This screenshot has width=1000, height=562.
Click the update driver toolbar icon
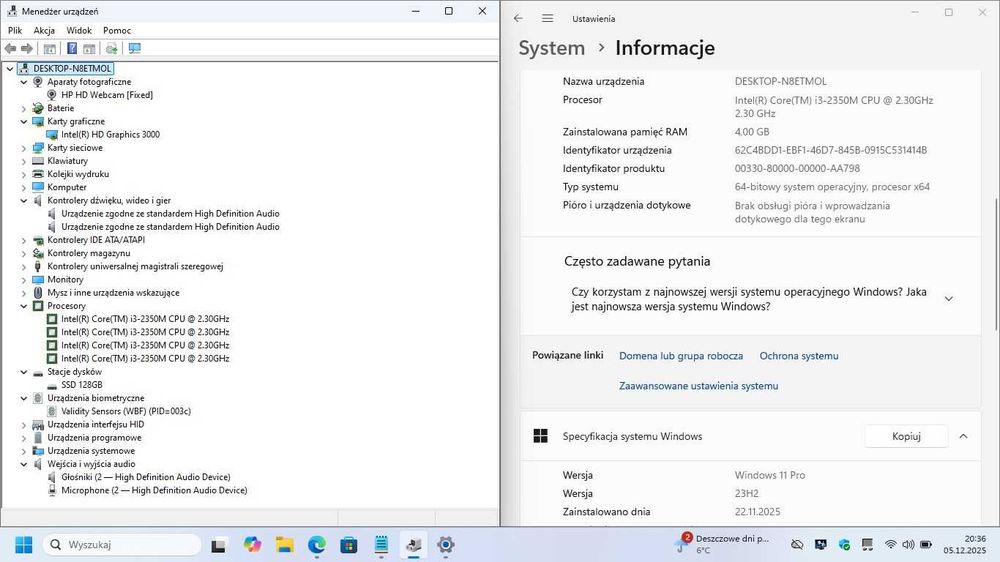[112, 48]
